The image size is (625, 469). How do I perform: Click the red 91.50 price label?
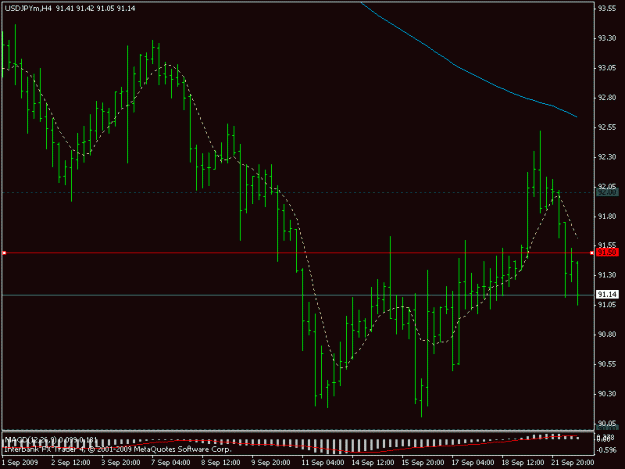(x=607, y=252)
